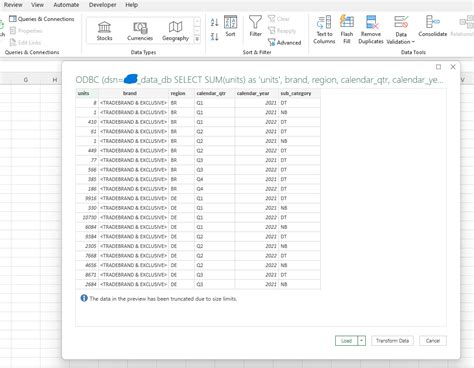Cancel the ODBC preview dialog
474x368 pixels.
click(433, 341)
